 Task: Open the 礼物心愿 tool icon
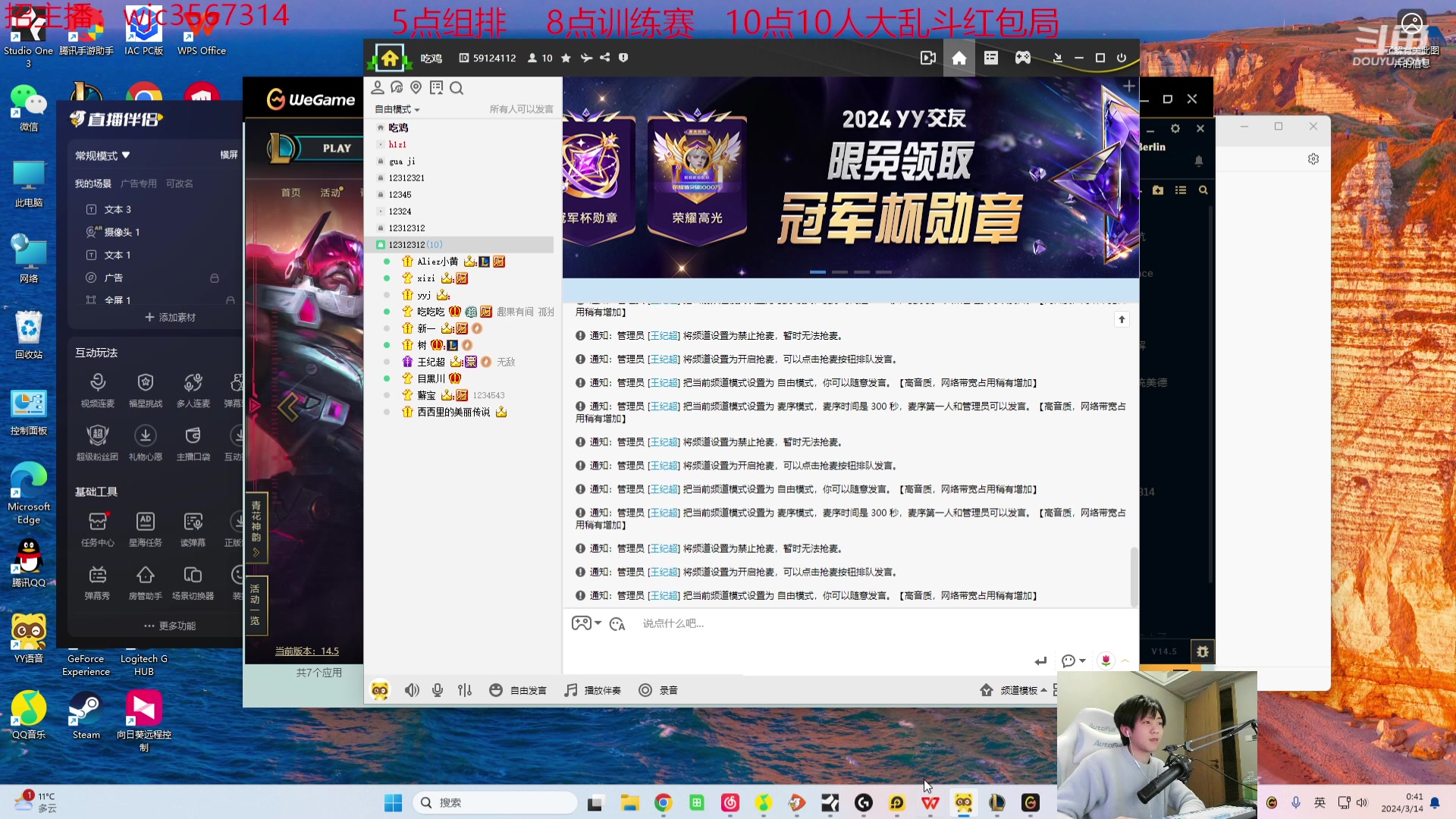[146, 443]
